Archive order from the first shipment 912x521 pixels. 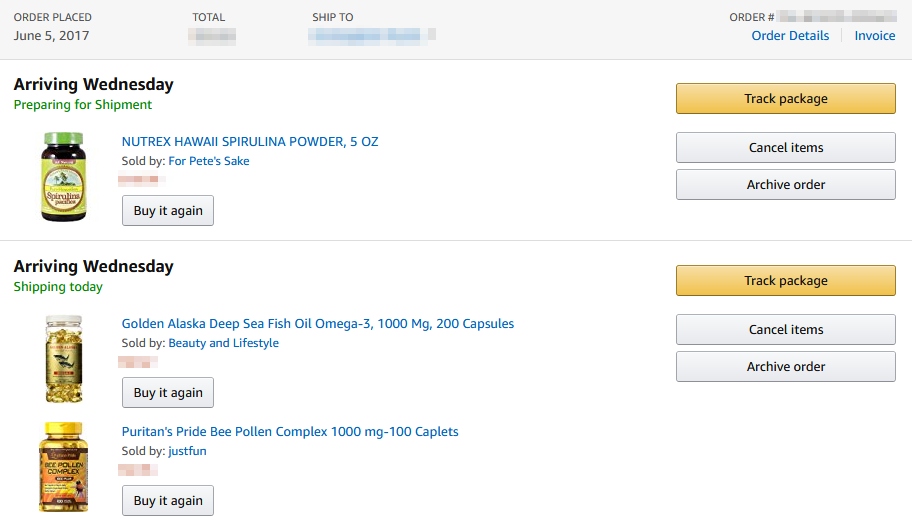(x=785, y=185)
